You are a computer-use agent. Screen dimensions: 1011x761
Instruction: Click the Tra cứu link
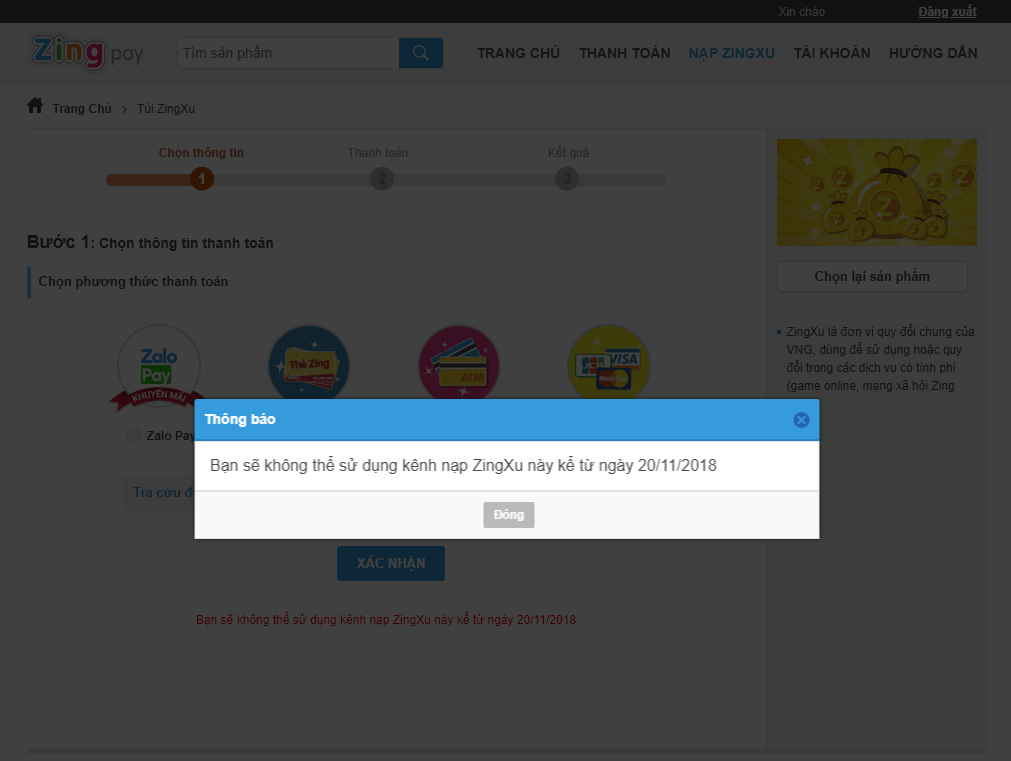point(163,492)
